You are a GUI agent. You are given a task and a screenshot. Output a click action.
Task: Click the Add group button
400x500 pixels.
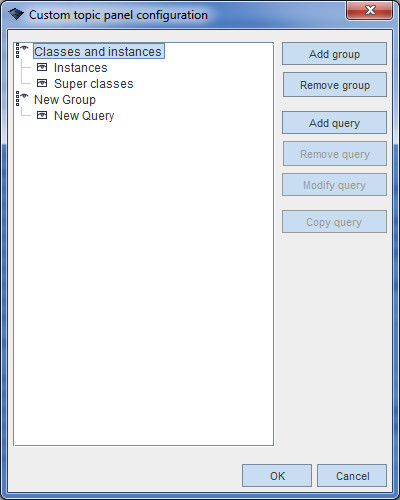click(x=334, y=54)
